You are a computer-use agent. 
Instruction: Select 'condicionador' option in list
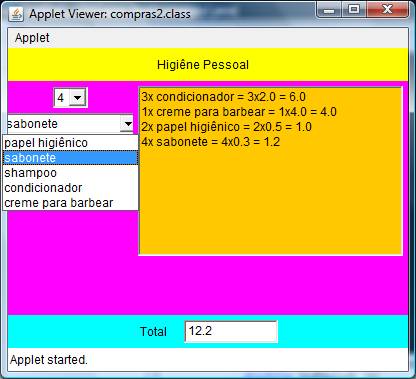click(x=70, y=188)
